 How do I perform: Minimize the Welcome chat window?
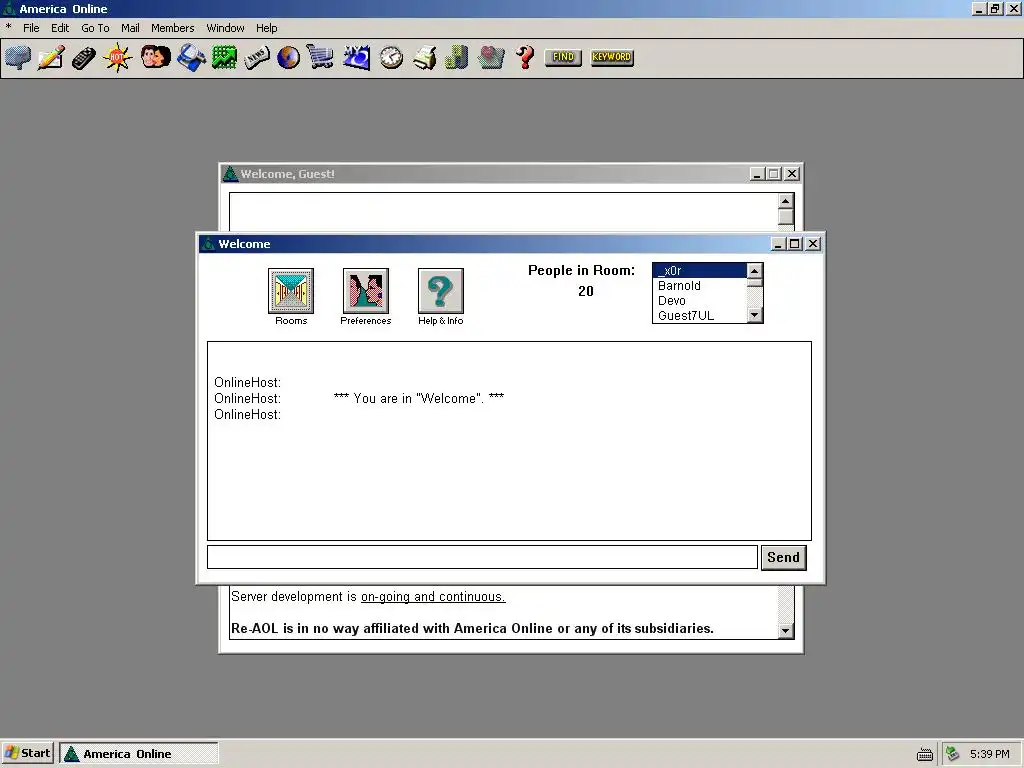point(778,244)
